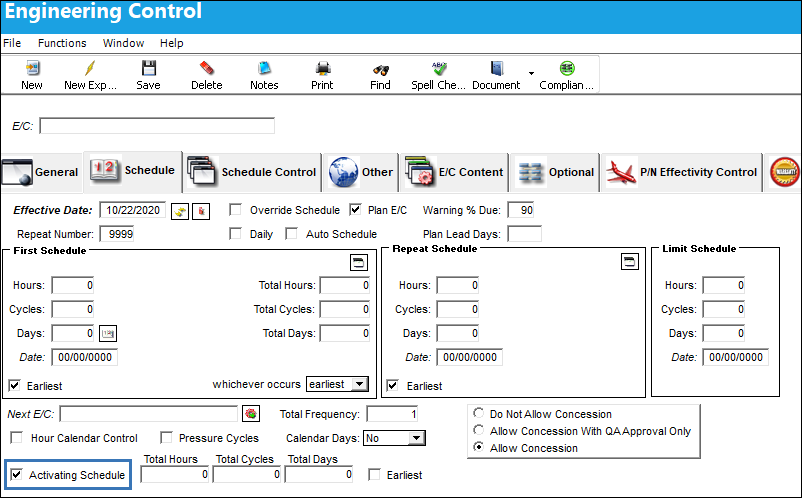The width and height of the screenshot is (802, 498).
Task: Select Allow Concession With QA Approval Only
Action: click(478, 429)
